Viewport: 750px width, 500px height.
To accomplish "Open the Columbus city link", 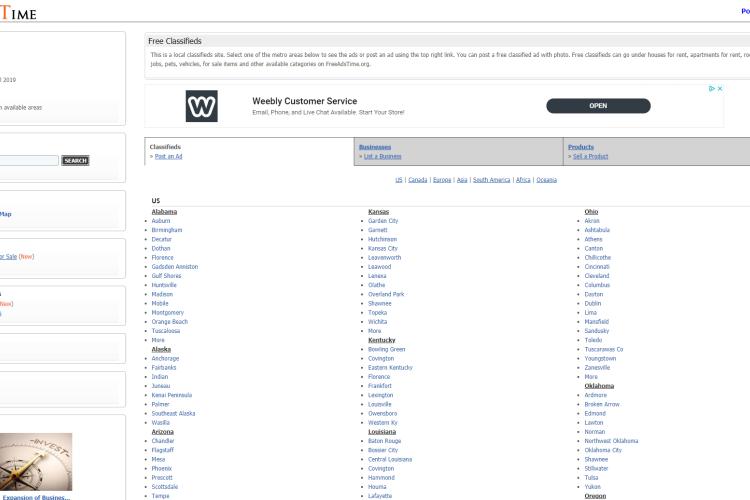I will [x=597, y=285].
